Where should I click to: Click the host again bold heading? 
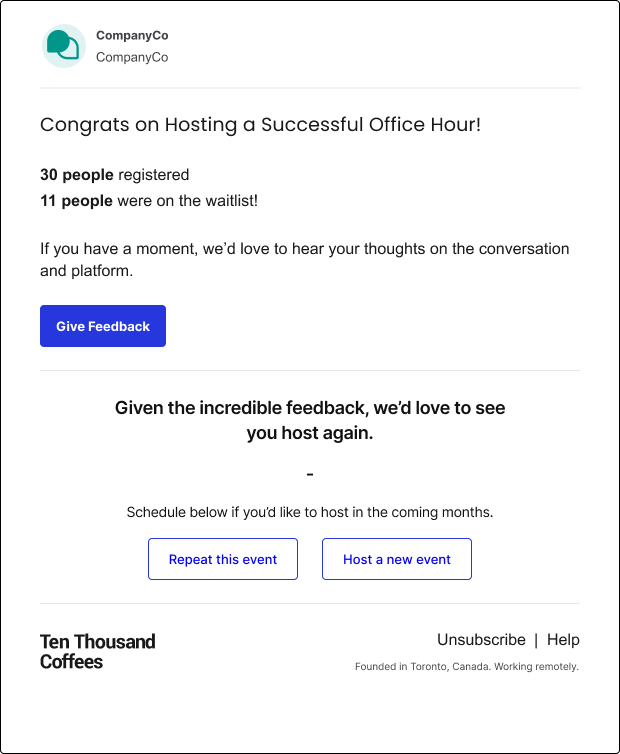coord(310,420)
